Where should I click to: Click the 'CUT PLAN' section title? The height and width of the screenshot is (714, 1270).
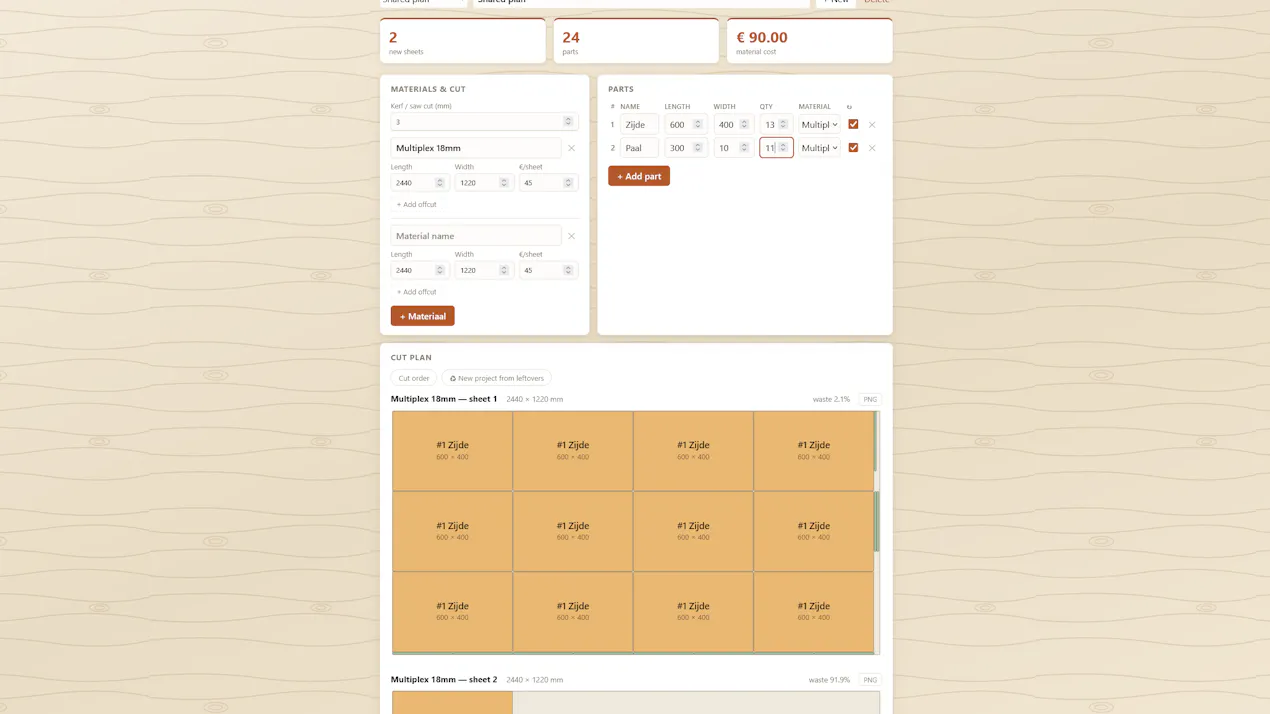(x=411, y=357)
